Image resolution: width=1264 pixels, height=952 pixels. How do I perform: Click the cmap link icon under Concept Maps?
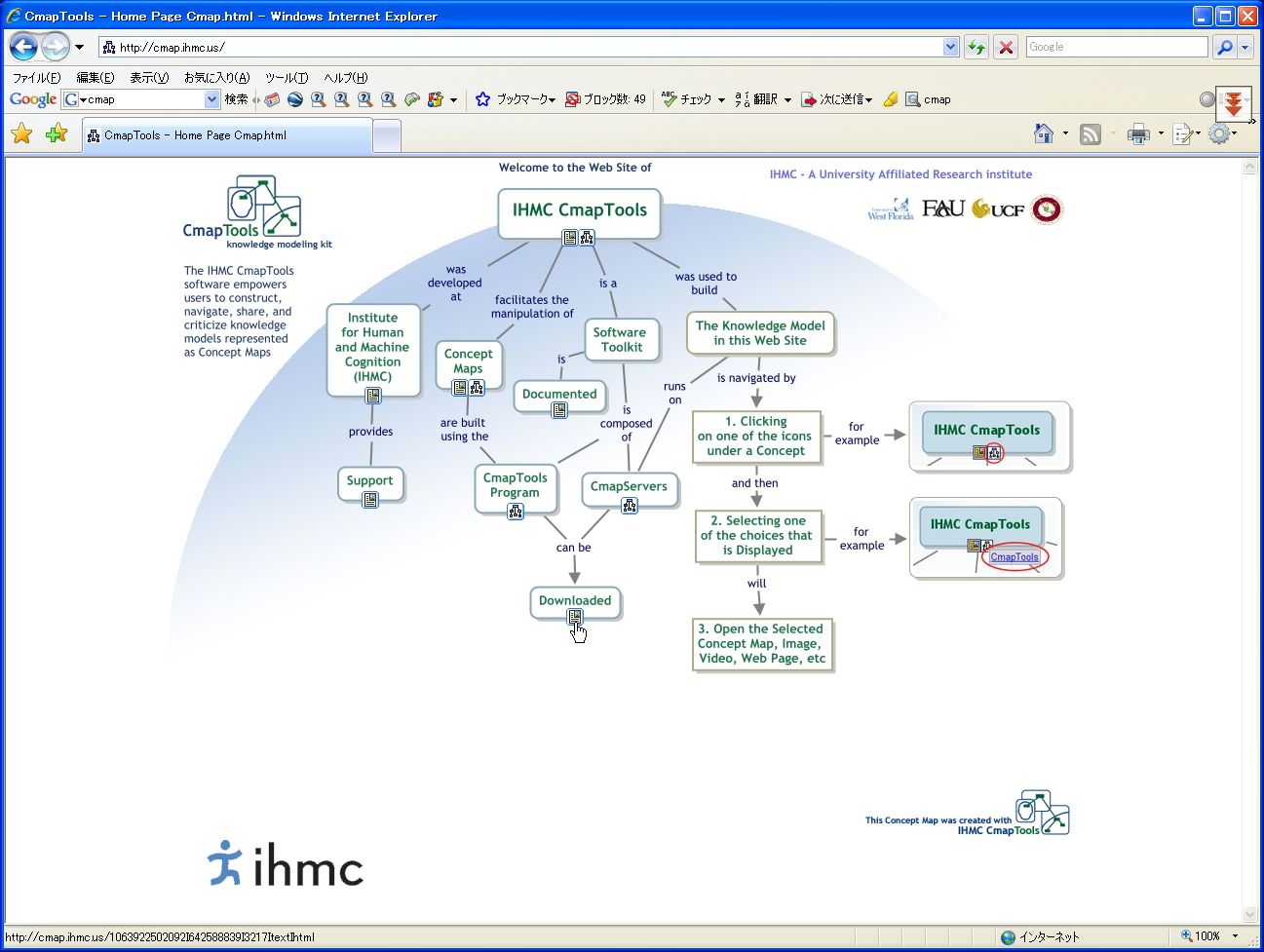tap(477, 388)
